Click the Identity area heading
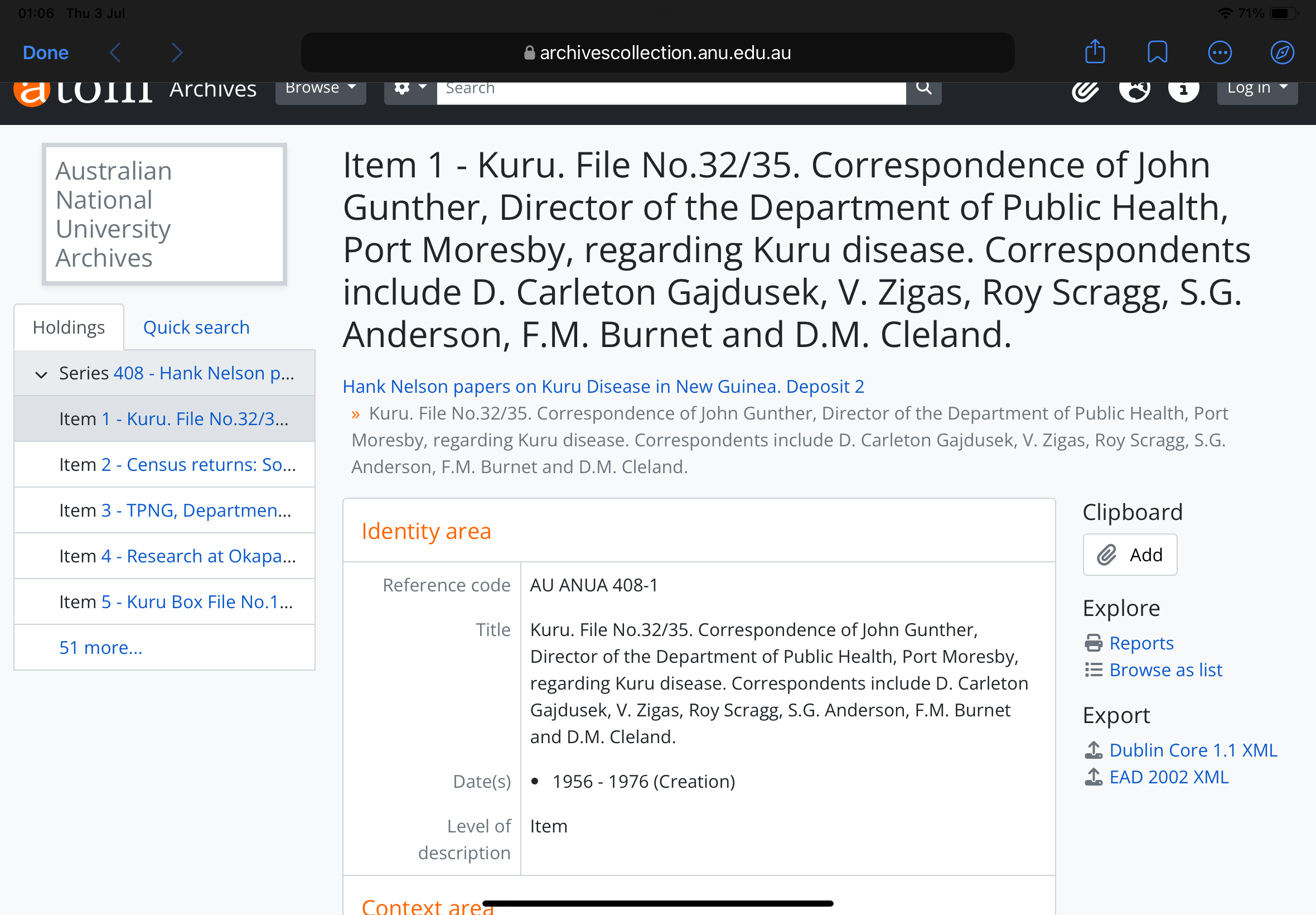Viewport: 1316px width, 915px height. [426, 531]
